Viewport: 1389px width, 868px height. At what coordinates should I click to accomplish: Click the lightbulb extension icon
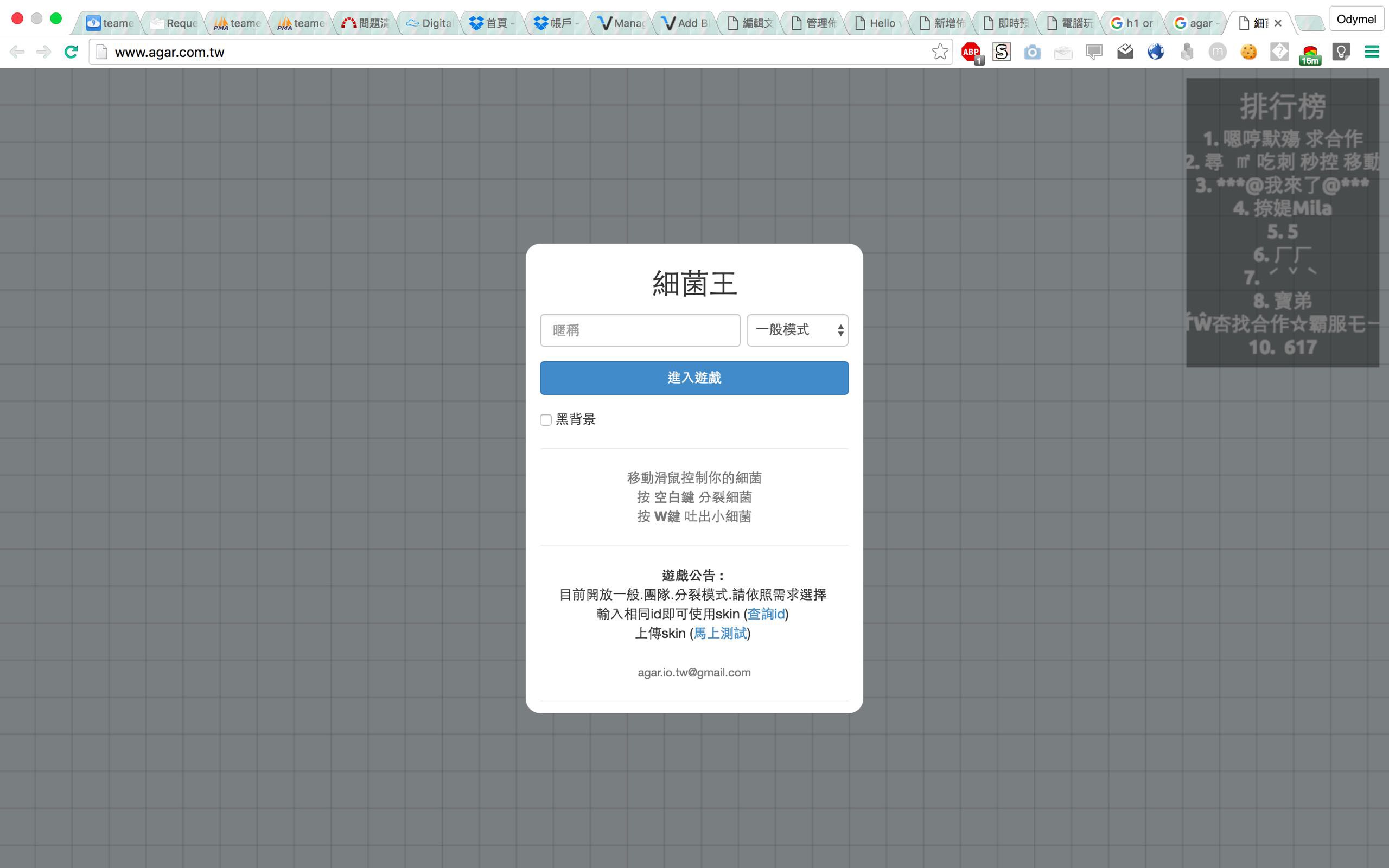point(1340,52)
